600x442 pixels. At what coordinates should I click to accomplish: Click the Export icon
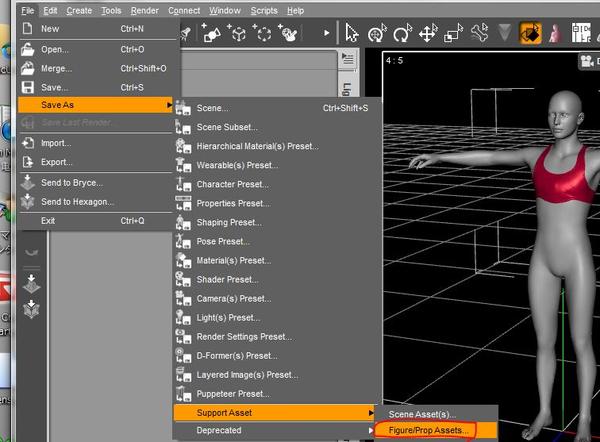click(28, 162)
